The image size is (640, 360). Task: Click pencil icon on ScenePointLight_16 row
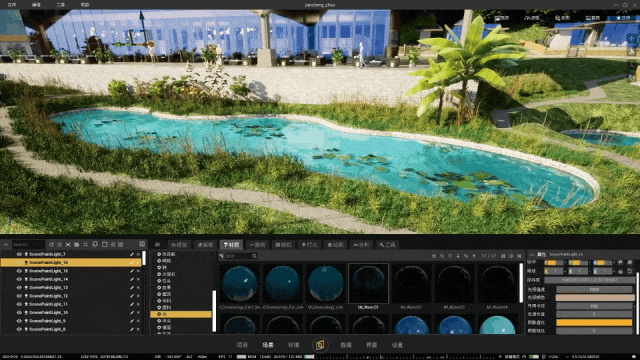(x=132, y=262)
